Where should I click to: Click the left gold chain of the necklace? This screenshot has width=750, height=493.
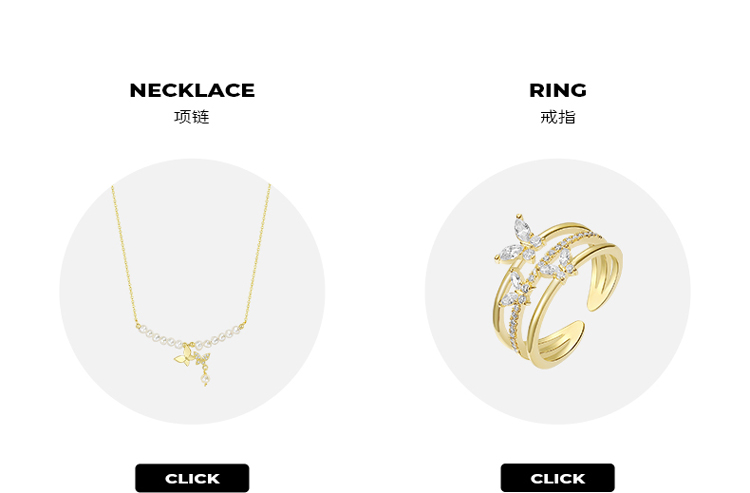pyautogui.click(x=123, y=253)
